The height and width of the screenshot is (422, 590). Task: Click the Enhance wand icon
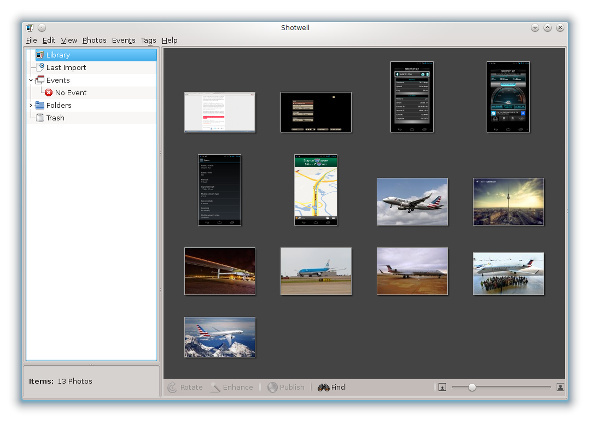[216, 387]
